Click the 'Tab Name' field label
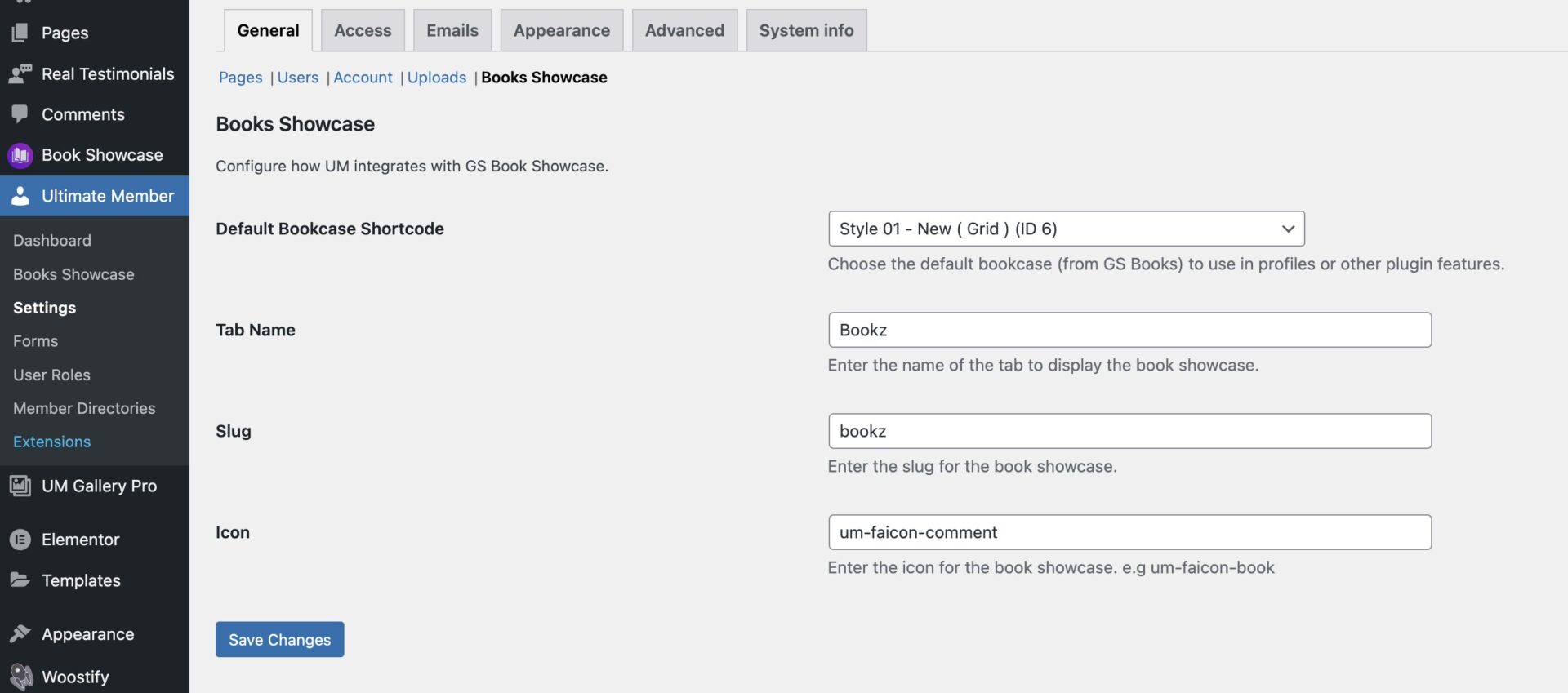 click(x=256, y=330)
